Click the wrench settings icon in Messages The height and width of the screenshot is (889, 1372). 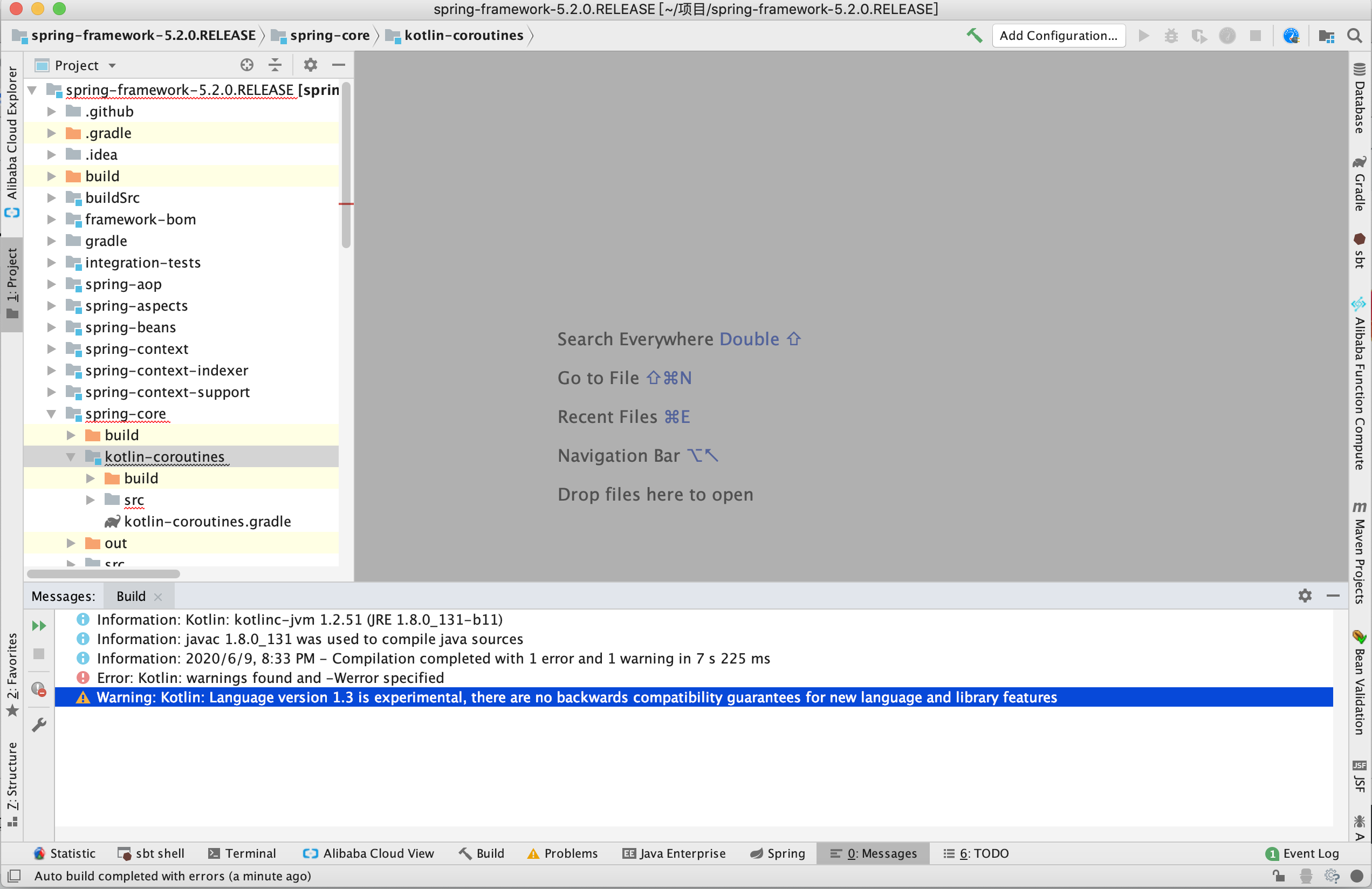[x=39, y=725]
